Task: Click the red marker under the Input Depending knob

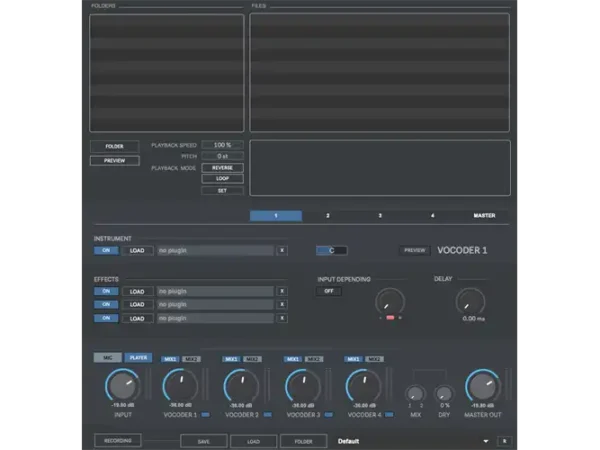Action: [390, 318]
